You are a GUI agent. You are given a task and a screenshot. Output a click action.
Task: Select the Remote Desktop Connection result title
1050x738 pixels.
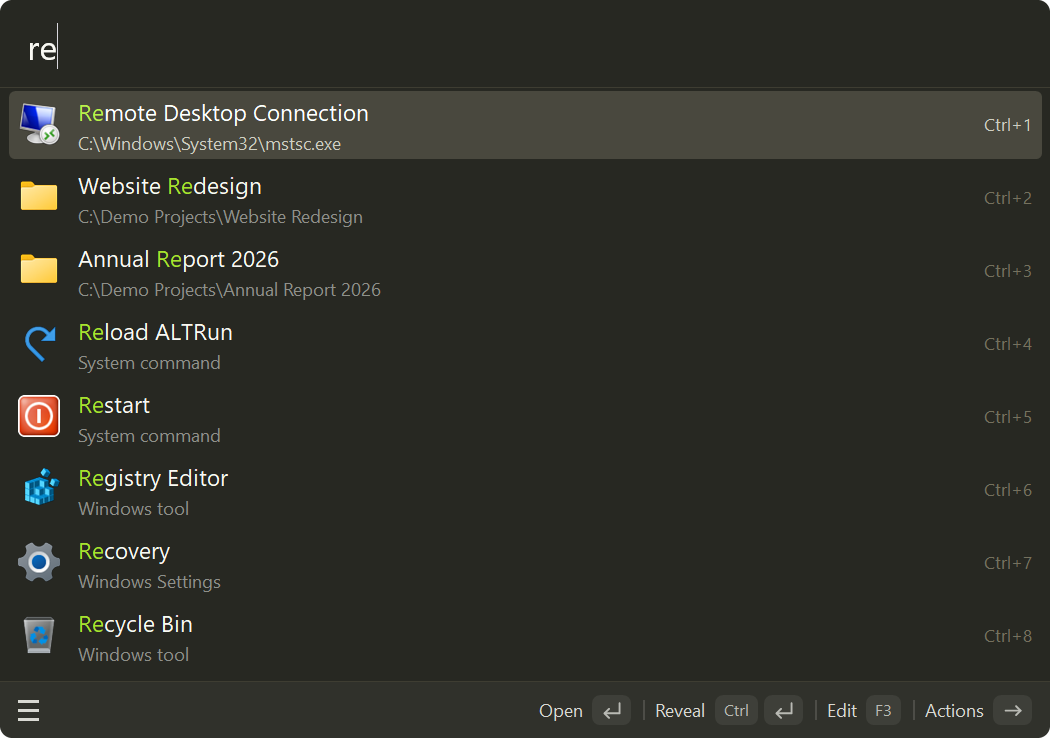pos(223,114)
